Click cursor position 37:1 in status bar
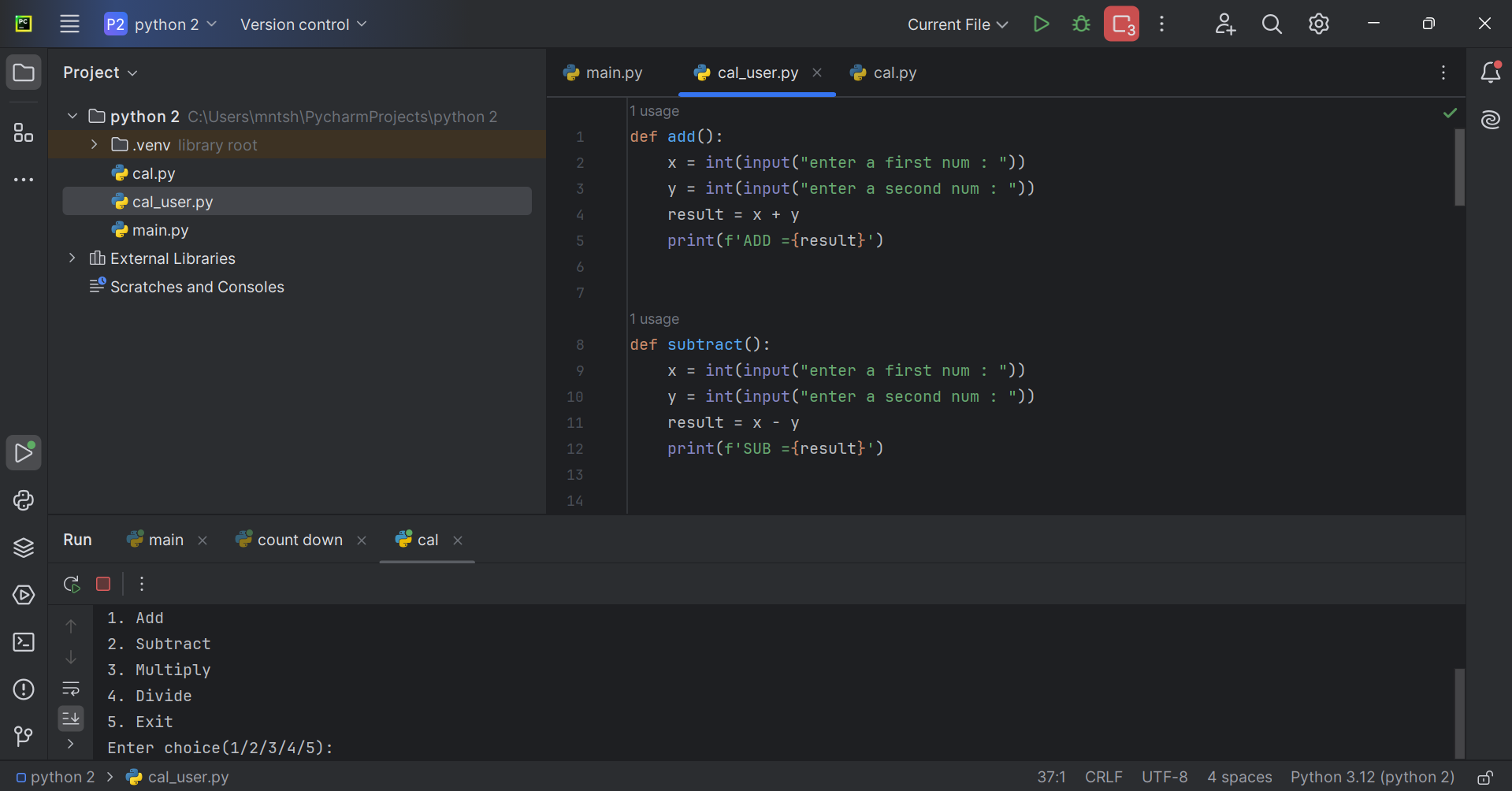Screen dimensions: 1512x791 coord(1051,777)
